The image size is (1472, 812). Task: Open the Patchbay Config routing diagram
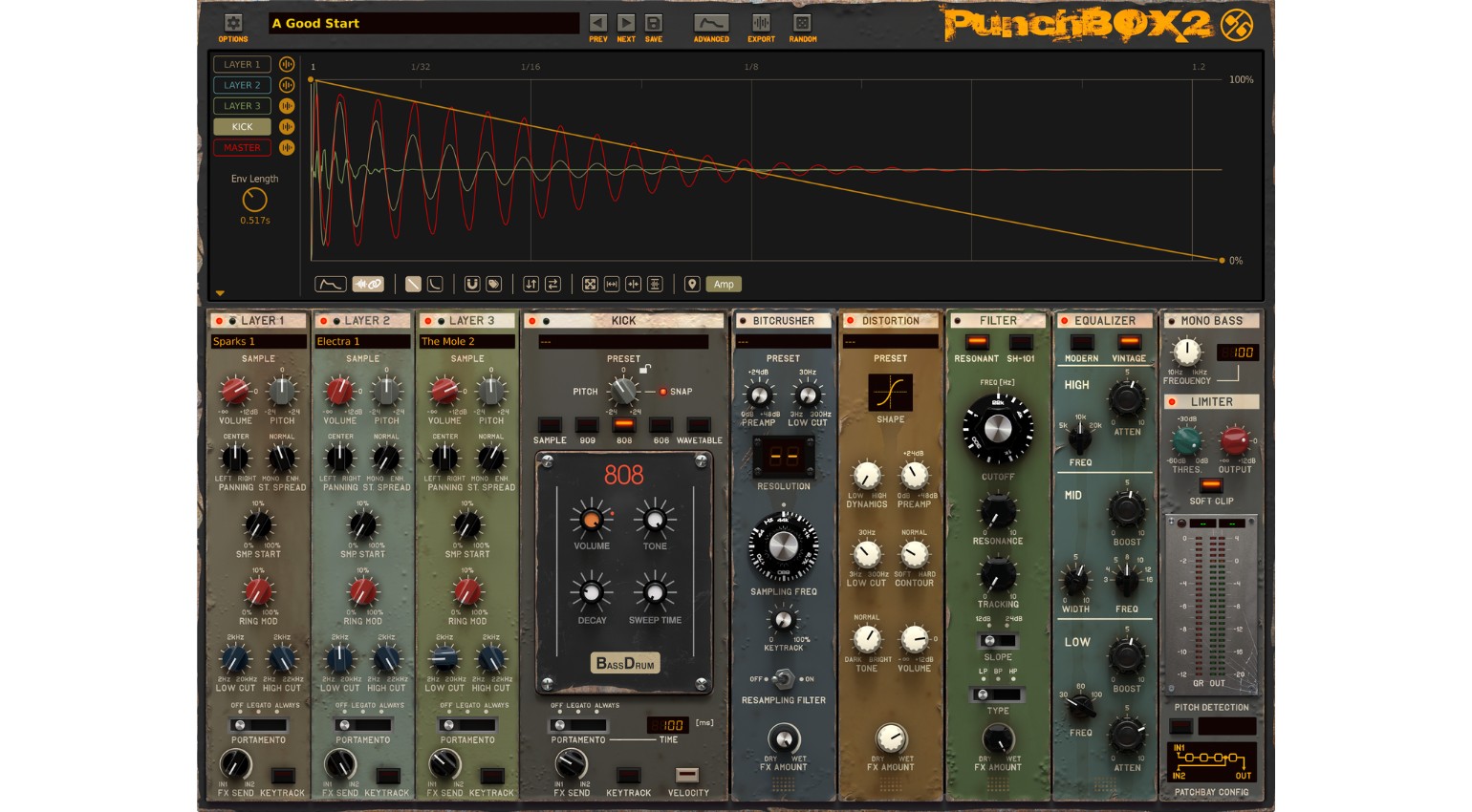[1211, 762]
